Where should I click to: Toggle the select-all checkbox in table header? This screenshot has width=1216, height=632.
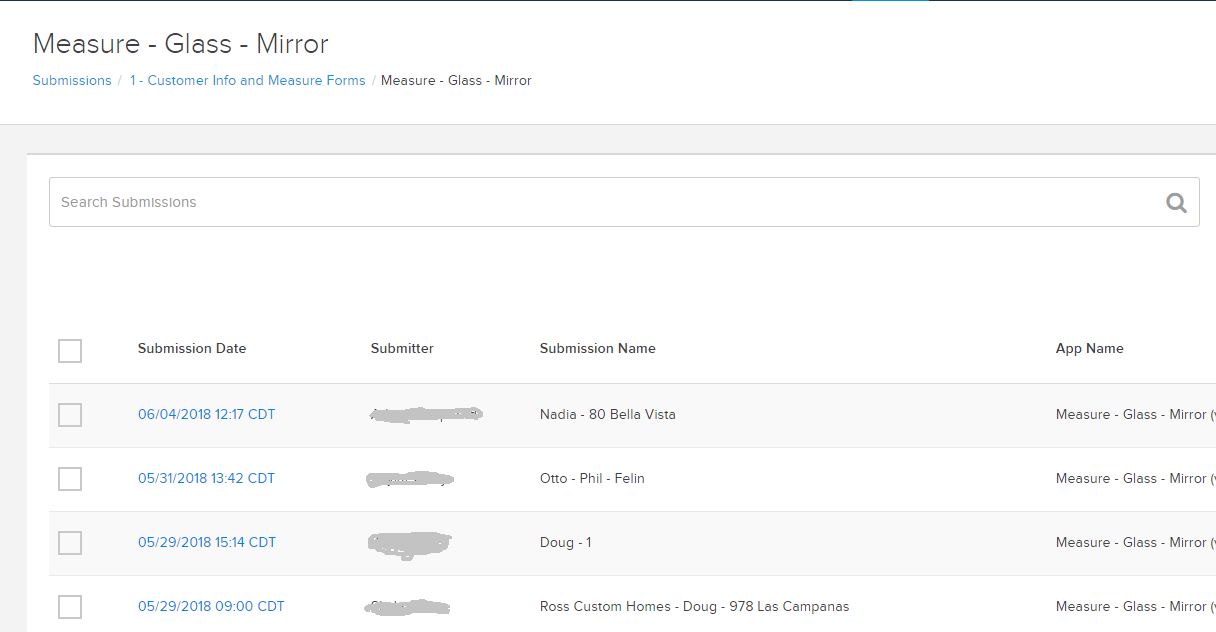click(70, 351)
